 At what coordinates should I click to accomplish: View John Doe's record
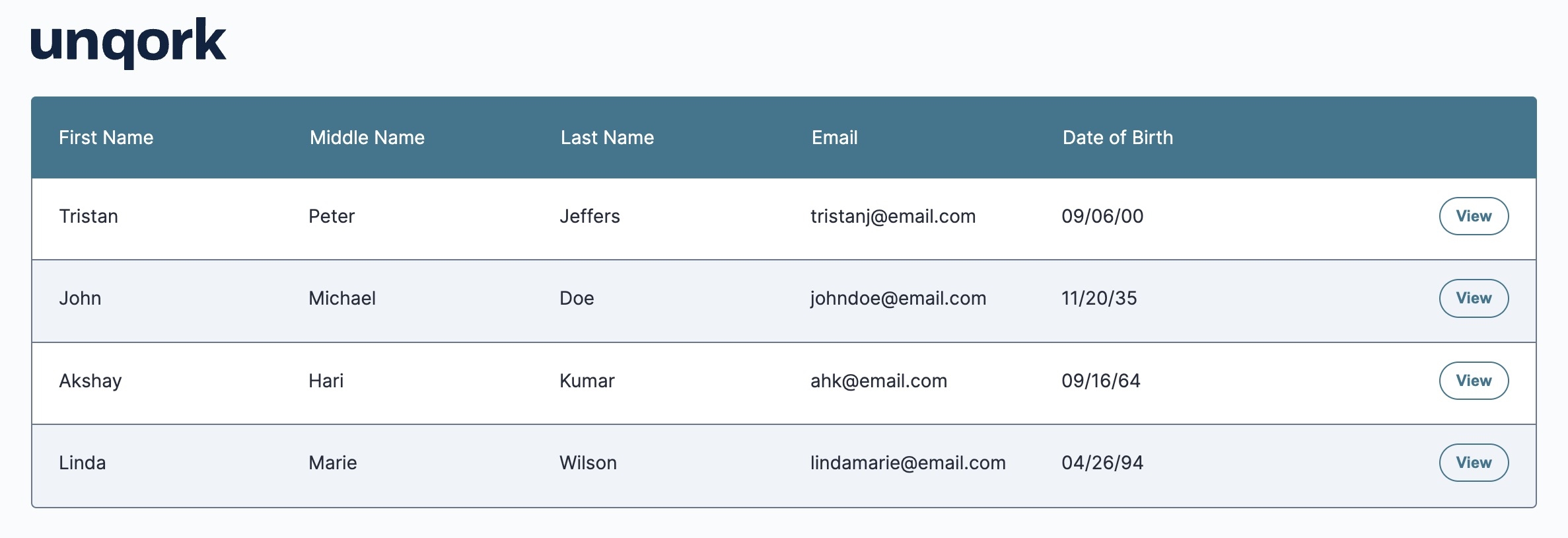1474,298
